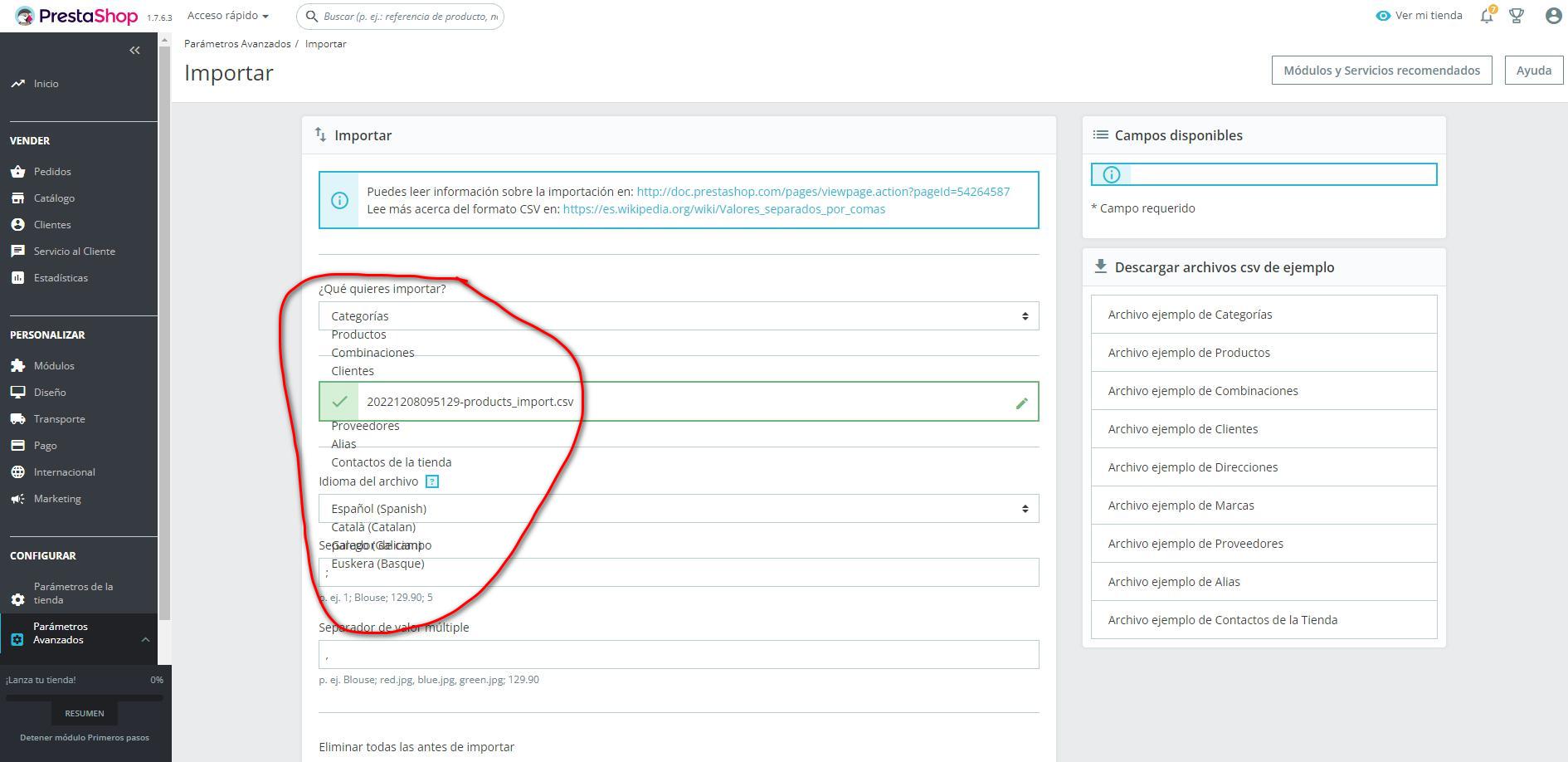Image resolution: width=1568 pixels, height=762 pixels.
Task: Open Servicio al Cliente in sidebar
Action: click(x=74, y=252)
